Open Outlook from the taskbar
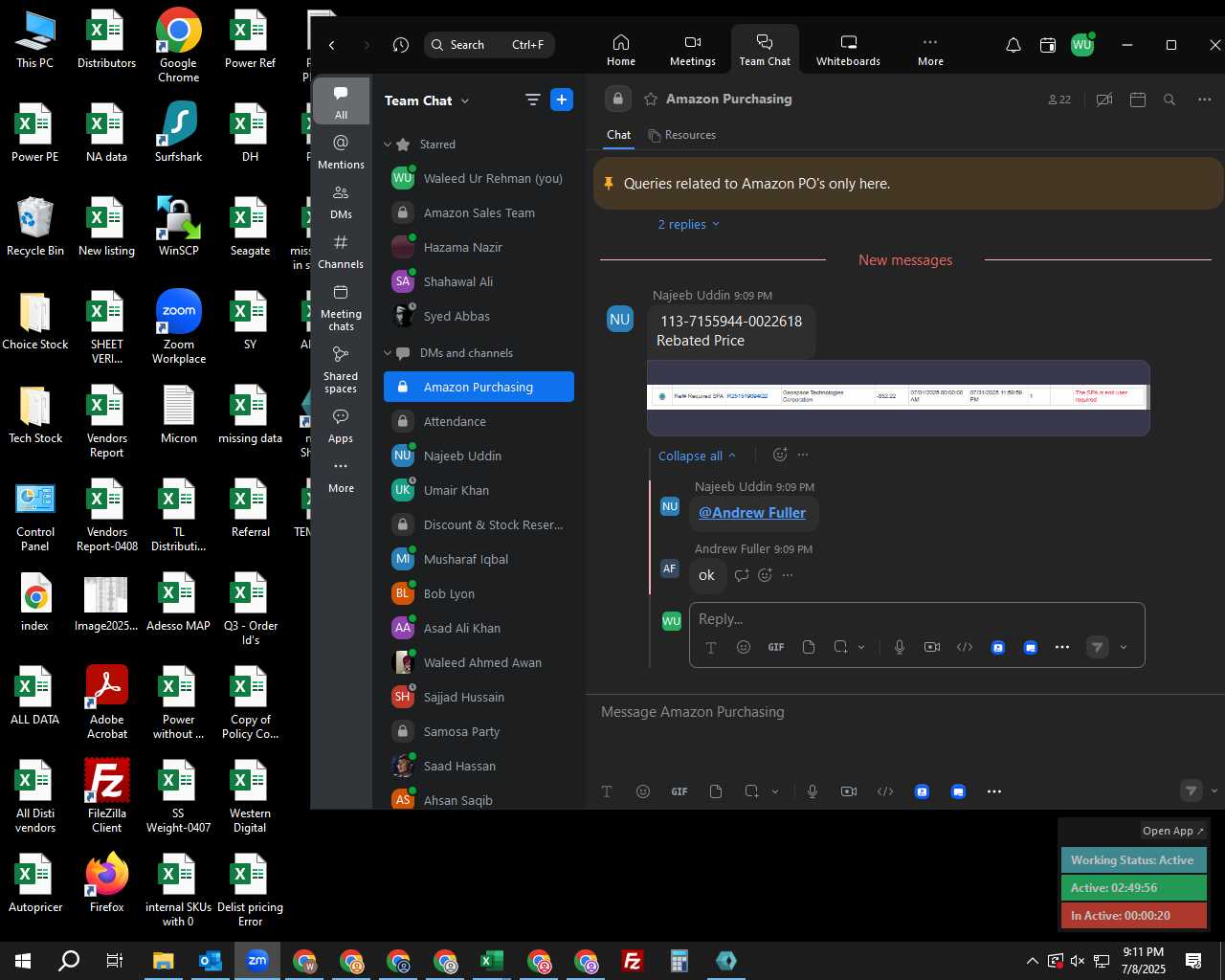The width and height of the screenshot is (1225, 980). (x=211, y=961)
